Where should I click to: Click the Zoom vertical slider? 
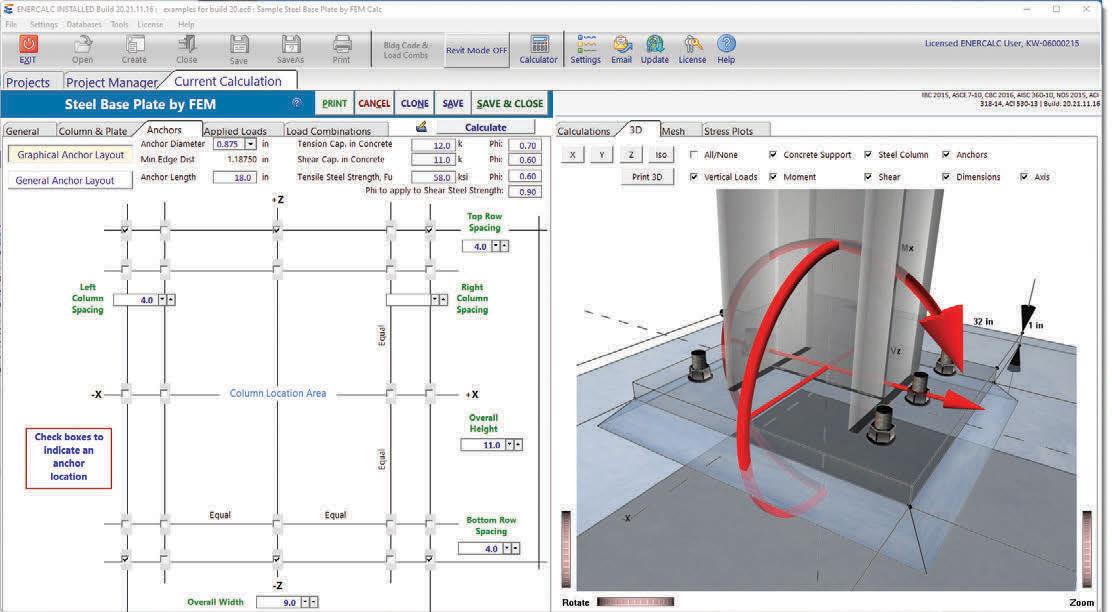(x=1086, y=550)
